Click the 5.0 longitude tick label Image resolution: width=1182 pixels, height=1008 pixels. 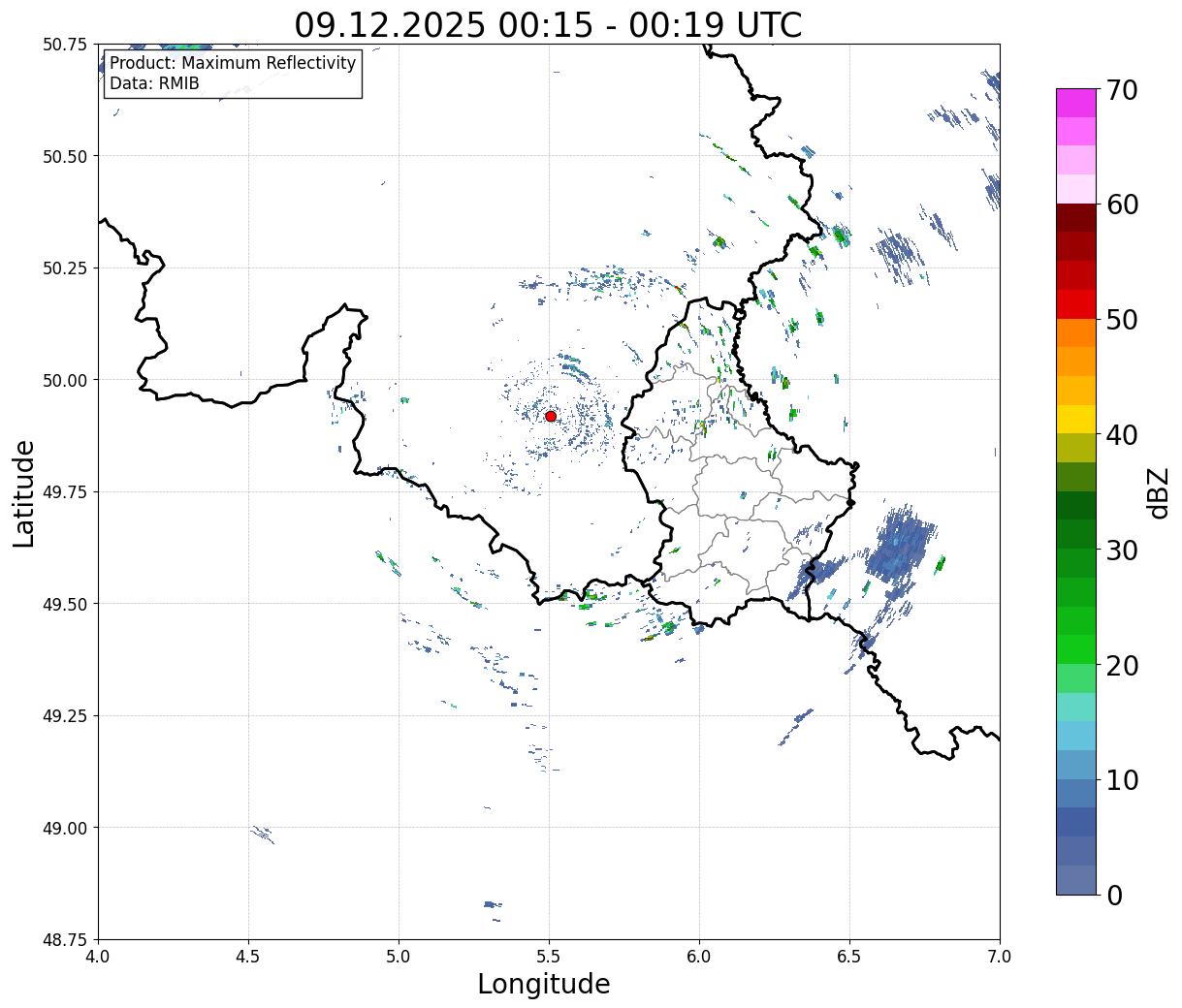399,957
